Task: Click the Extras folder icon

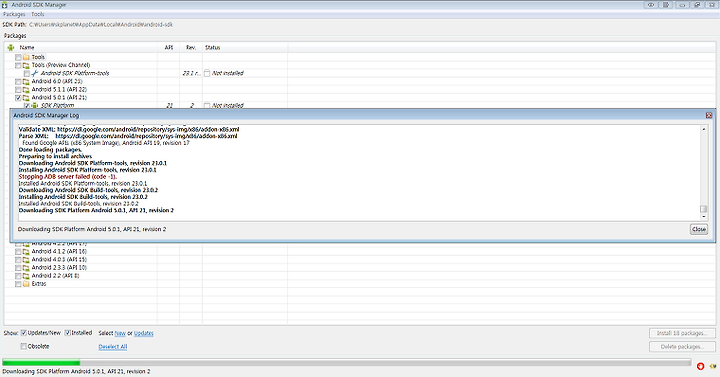Action: 26,284
